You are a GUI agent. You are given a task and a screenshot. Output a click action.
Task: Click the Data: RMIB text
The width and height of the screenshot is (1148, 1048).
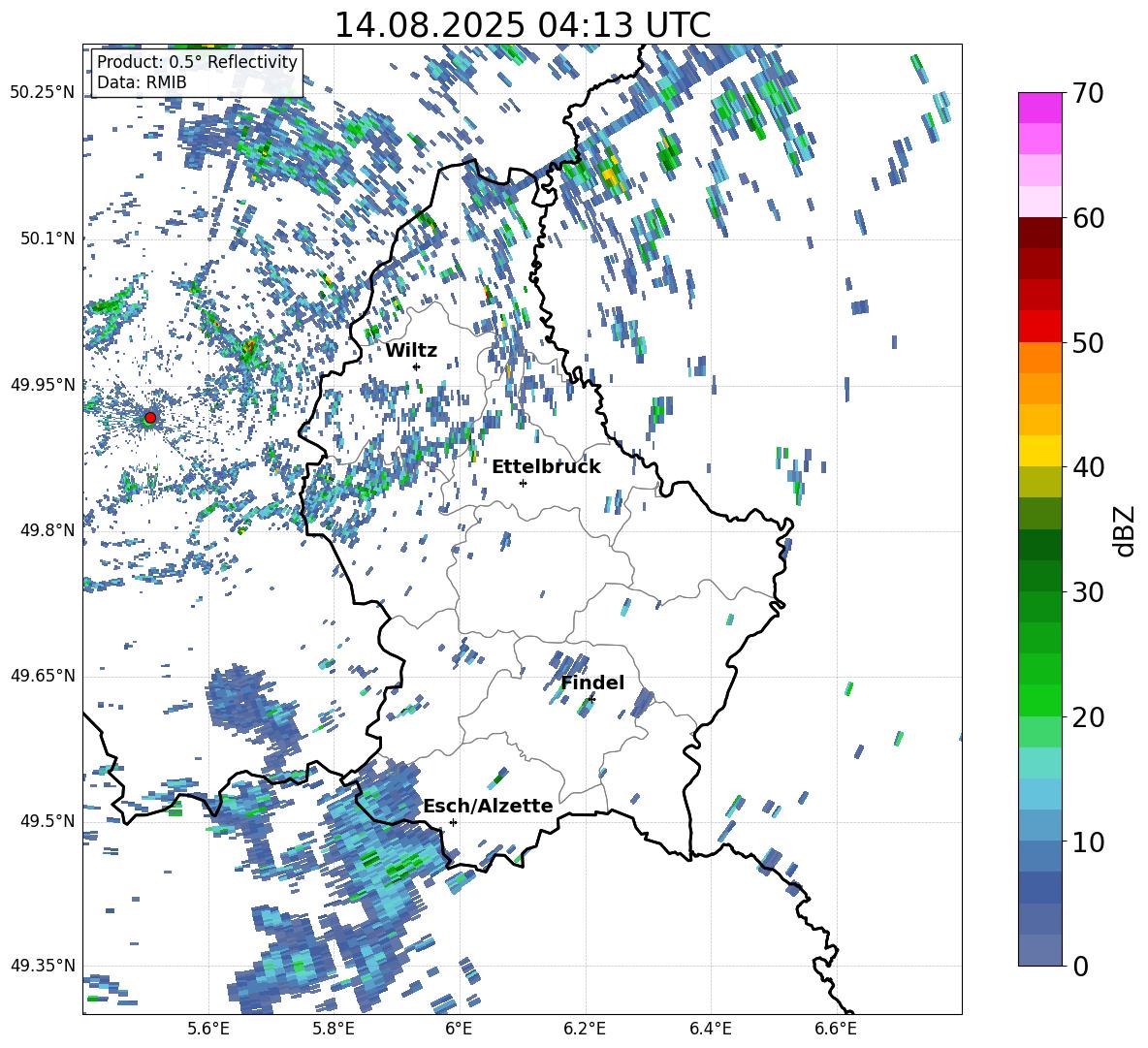pos(142,82)
